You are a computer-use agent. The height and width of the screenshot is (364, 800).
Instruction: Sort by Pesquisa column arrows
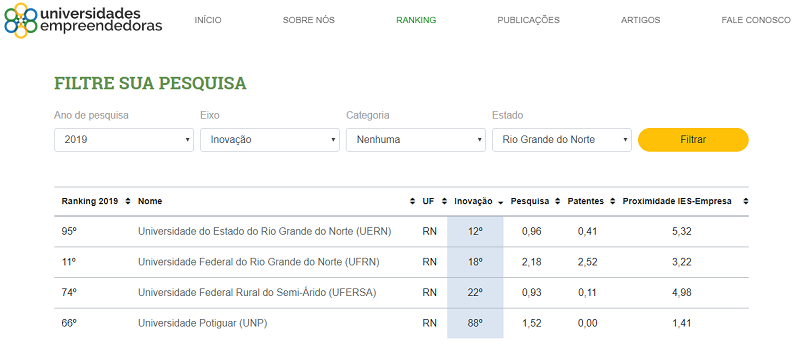pyautogui.click(x=557, y=201)
